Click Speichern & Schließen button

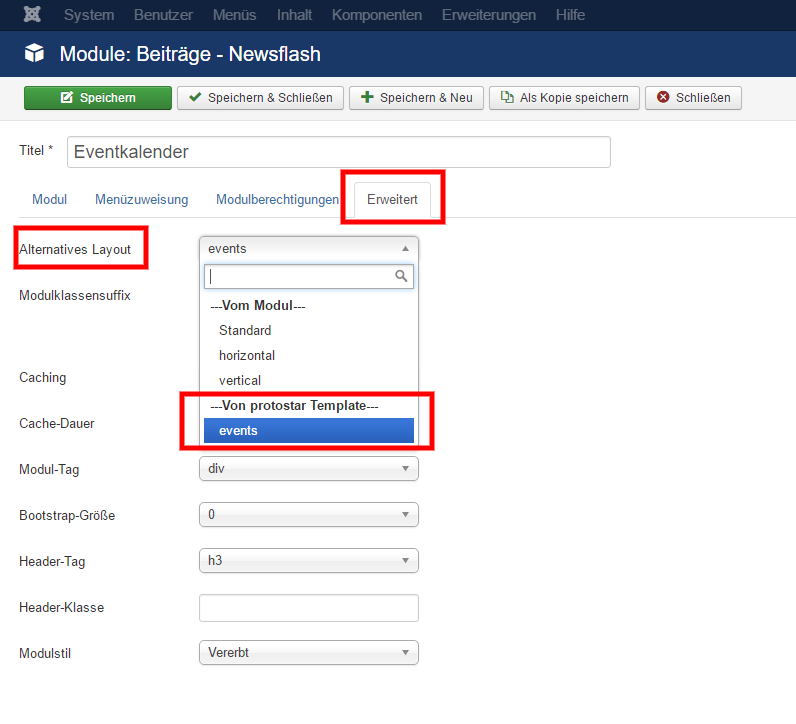[261, 98]
